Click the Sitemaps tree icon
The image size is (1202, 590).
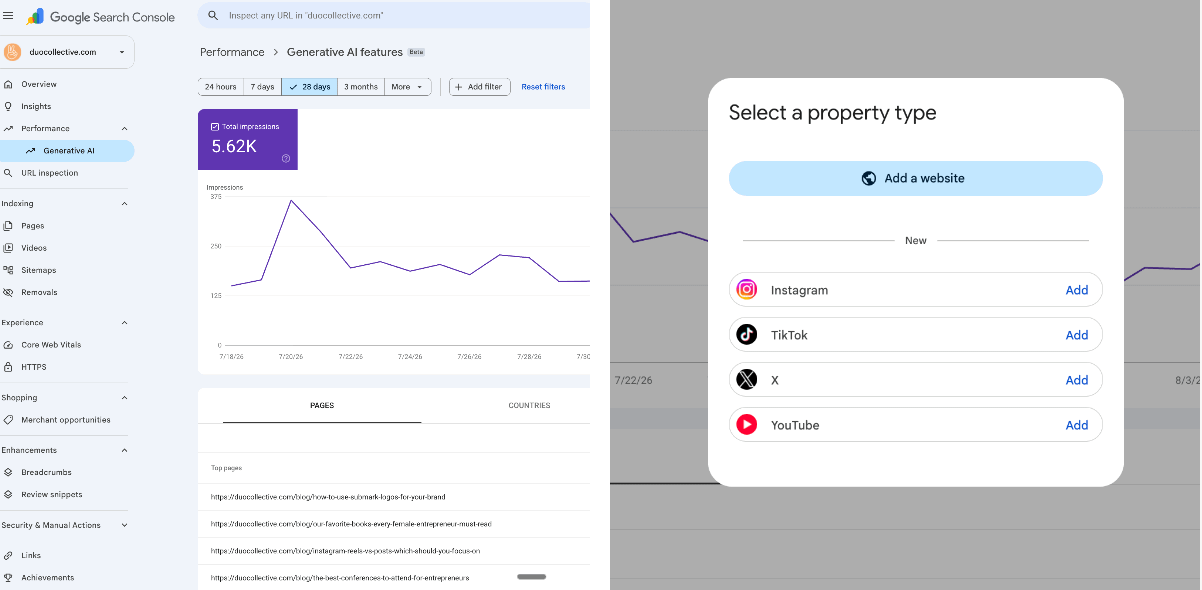pos(8,270)
